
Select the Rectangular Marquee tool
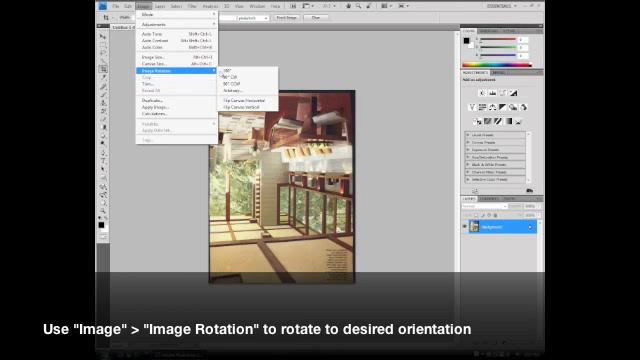point(103,45)
